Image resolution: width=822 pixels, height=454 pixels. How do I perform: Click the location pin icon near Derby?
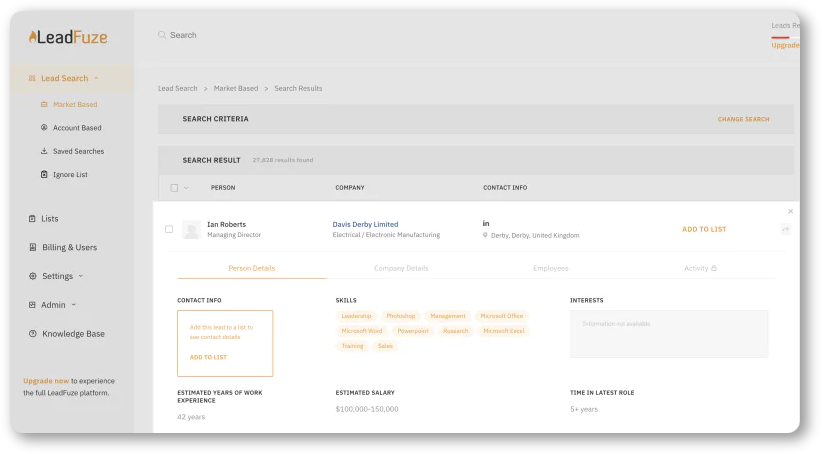[485, 235]
